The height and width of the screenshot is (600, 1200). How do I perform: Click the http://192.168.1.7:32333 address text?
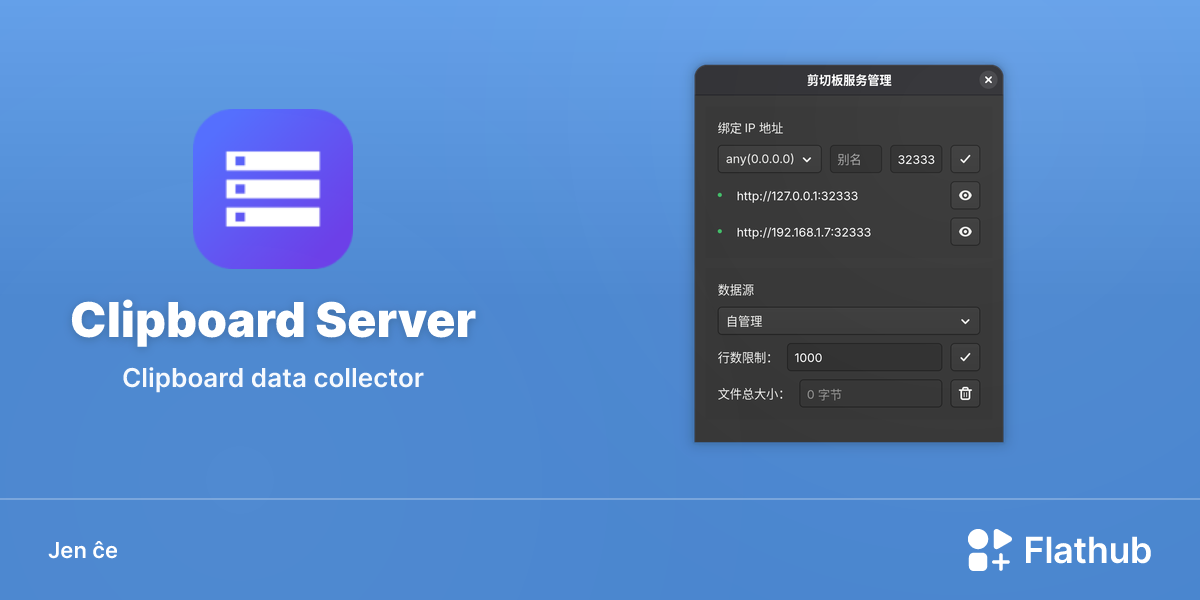(x=803, y=232)
